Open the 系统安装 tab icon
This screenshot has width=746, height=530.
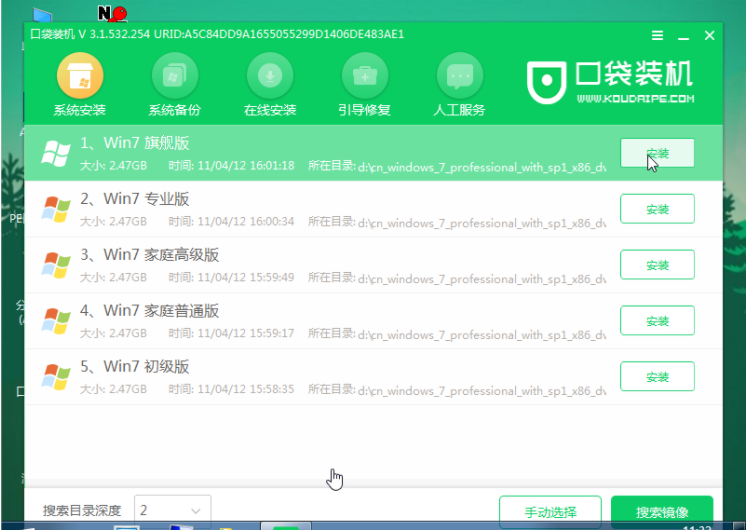coord(80,76)
